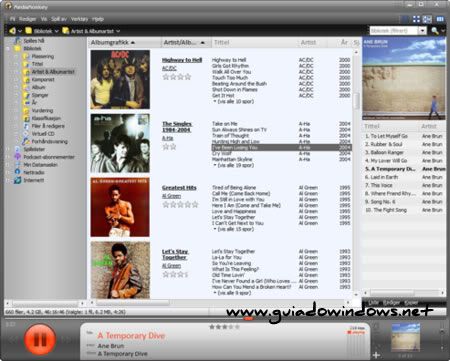Viewport: 450px width, 361px height.
Task: Expand all 10 tracks of Highway to Hell
Action: [x=233, y=101]
